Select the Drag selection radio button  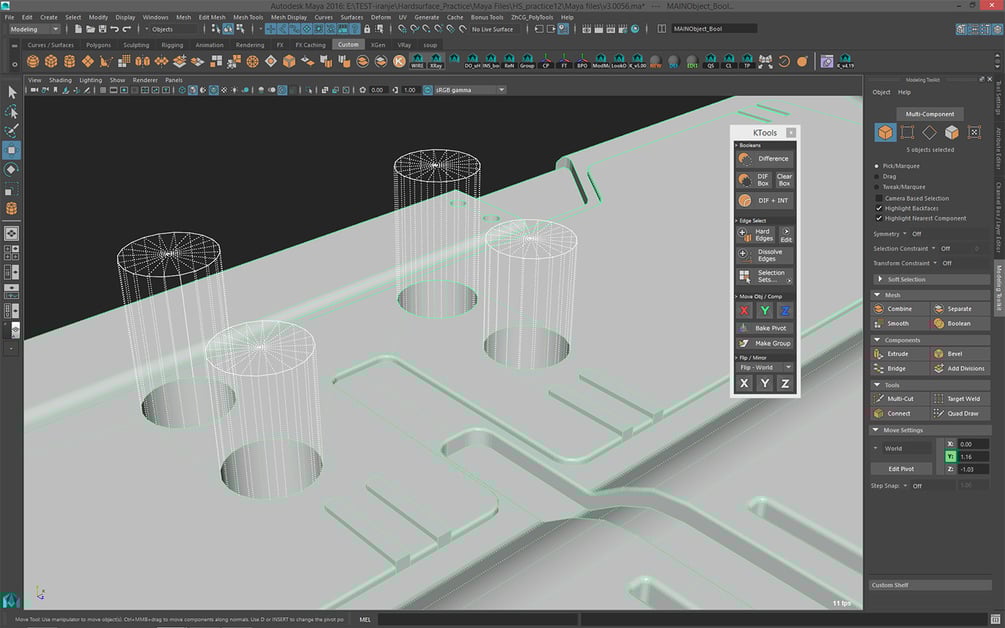878,176
